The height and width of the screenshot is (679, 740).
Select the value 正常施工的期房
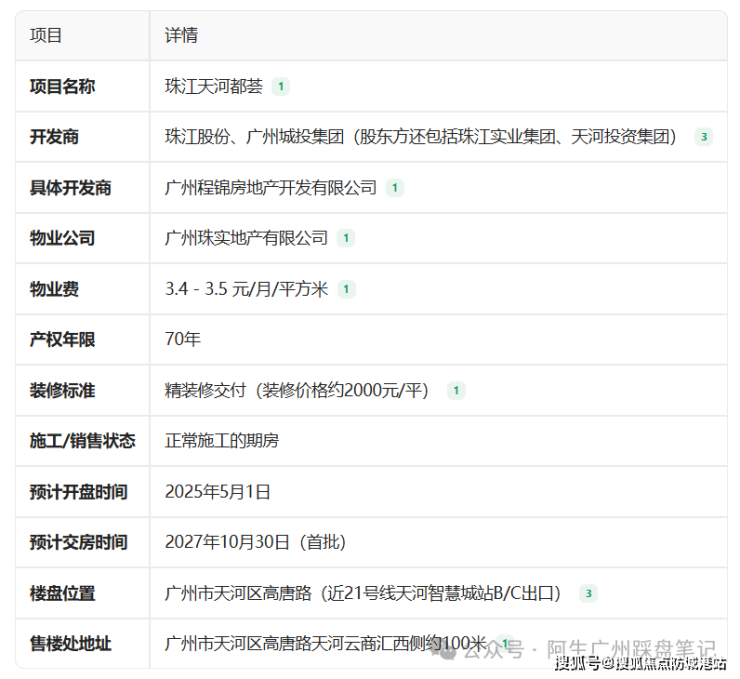tap(222, 441)
